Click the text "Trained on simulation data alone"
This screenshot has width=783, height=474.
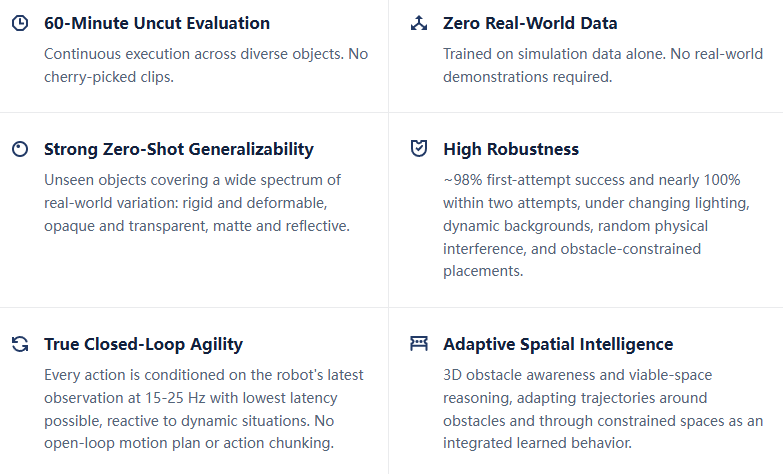554,54
